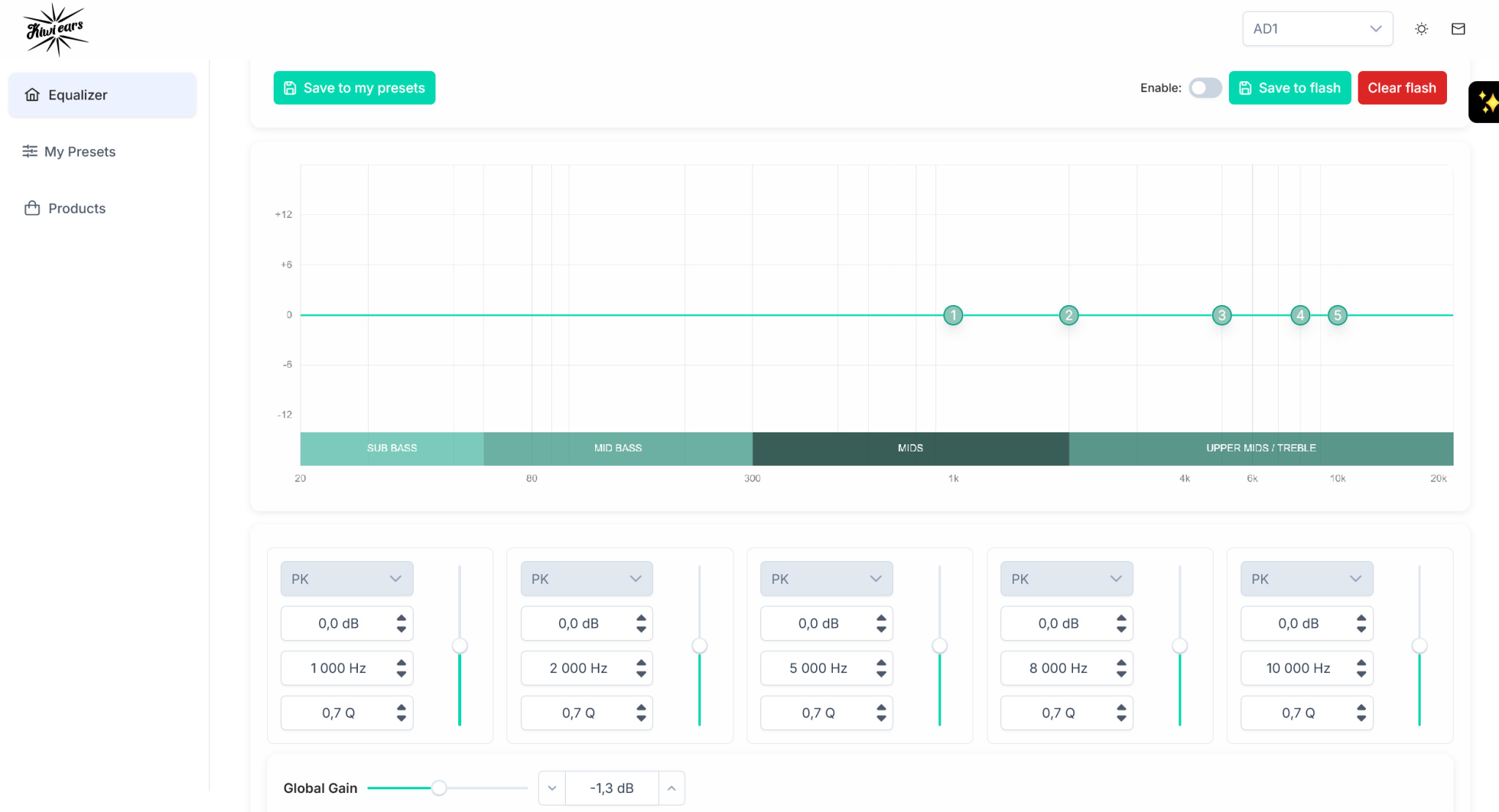Toggle the Enable switch
The image size is (1499, 812).
tap(1205, 88)
